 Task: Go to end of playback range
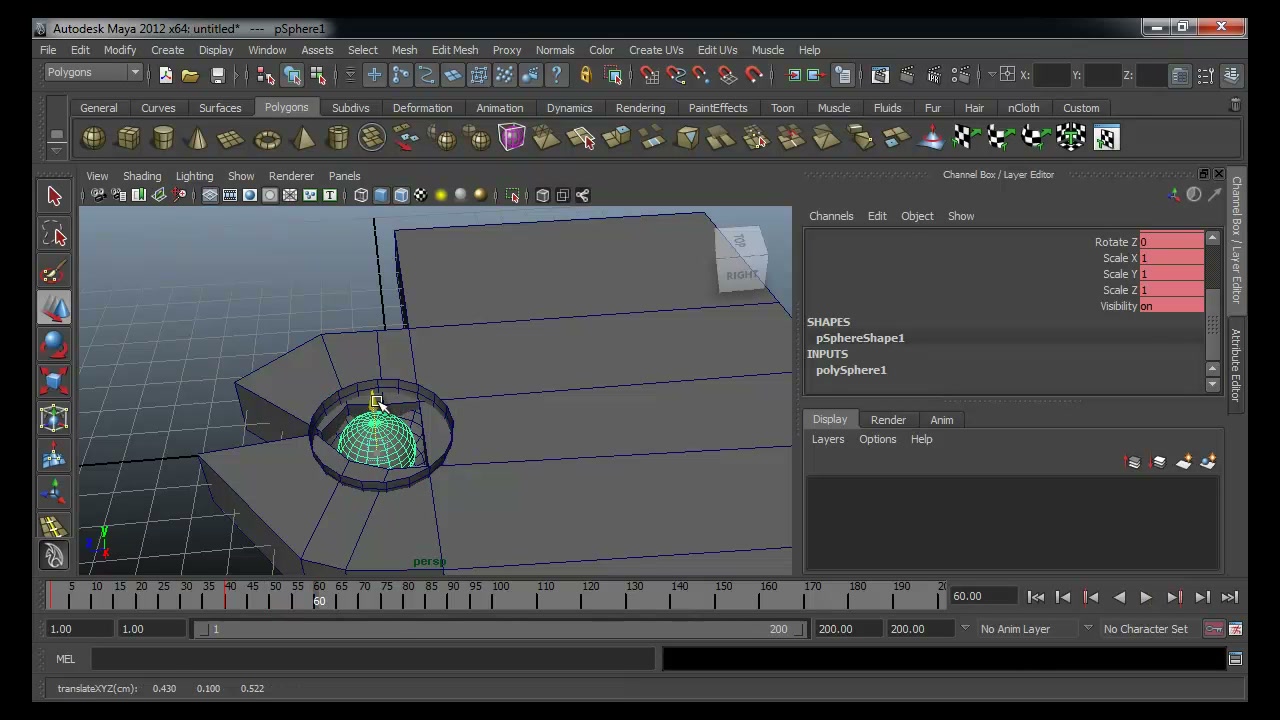1230,597
